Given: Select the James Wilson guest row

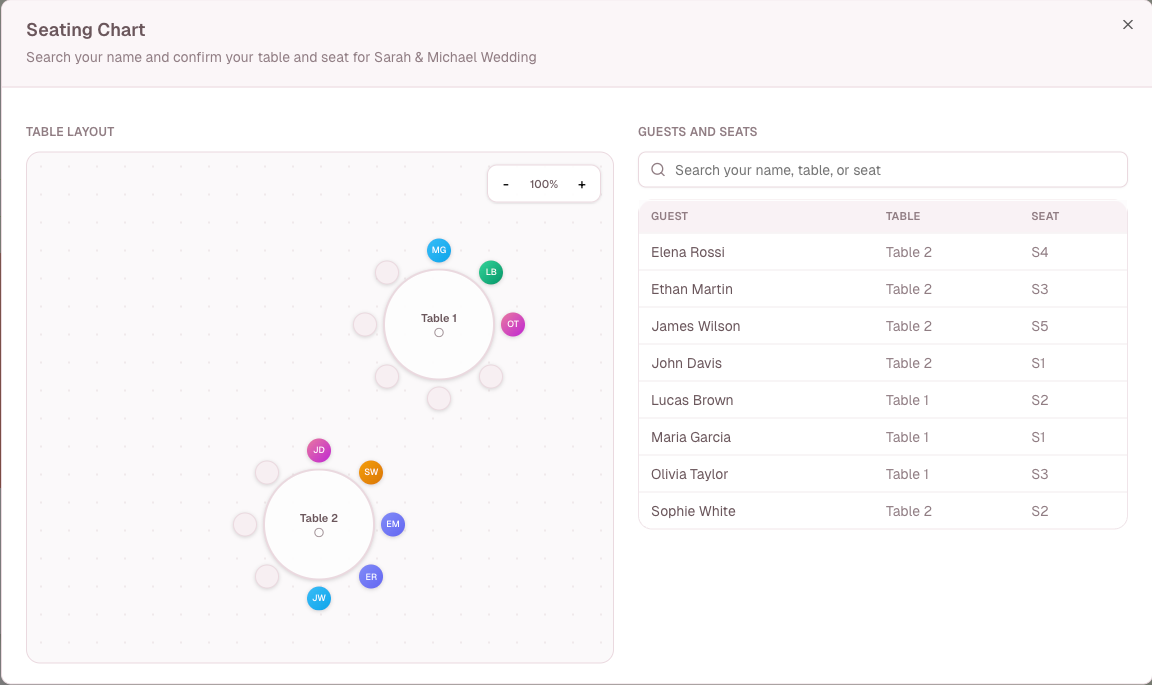Looking at the screenshot, I should [882, 326].
